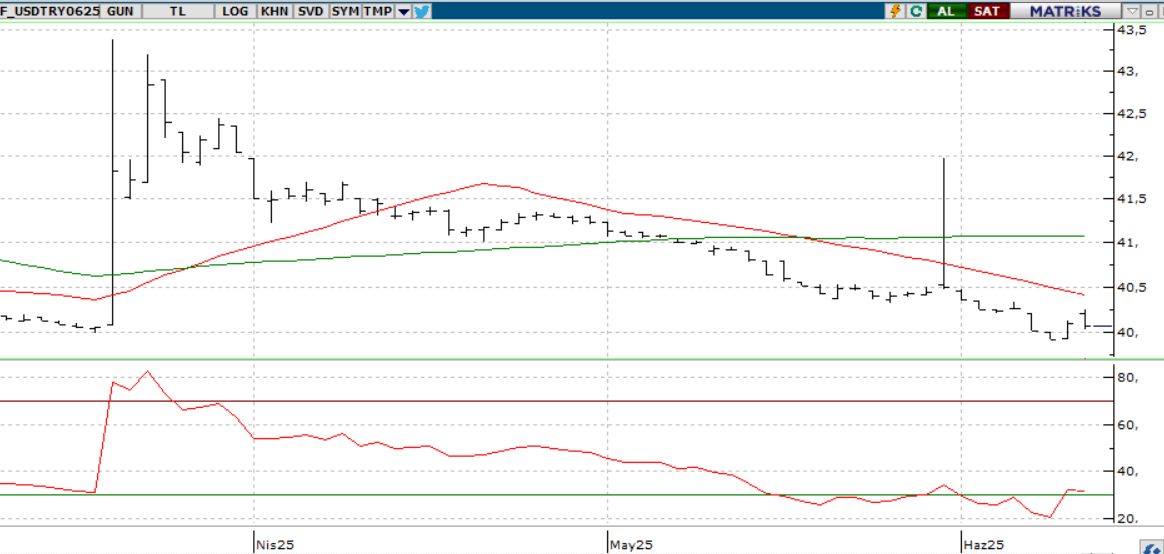Click the TMP toolbar button
This screenshot has height=554, width=1164.
pos(378,11)
